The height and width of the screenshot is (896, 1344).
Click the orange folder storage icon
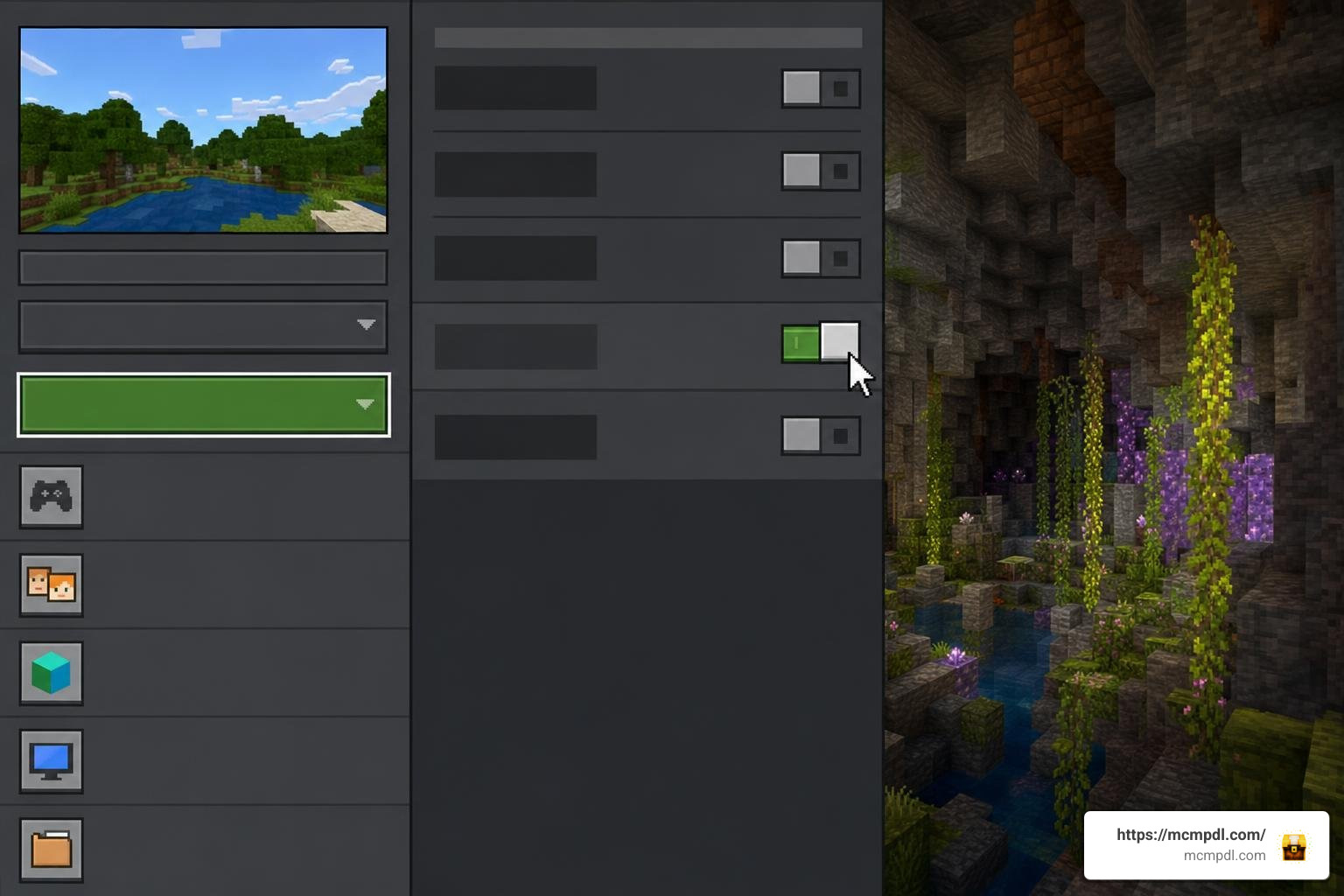pyautogui.click(x=52, y=850)
